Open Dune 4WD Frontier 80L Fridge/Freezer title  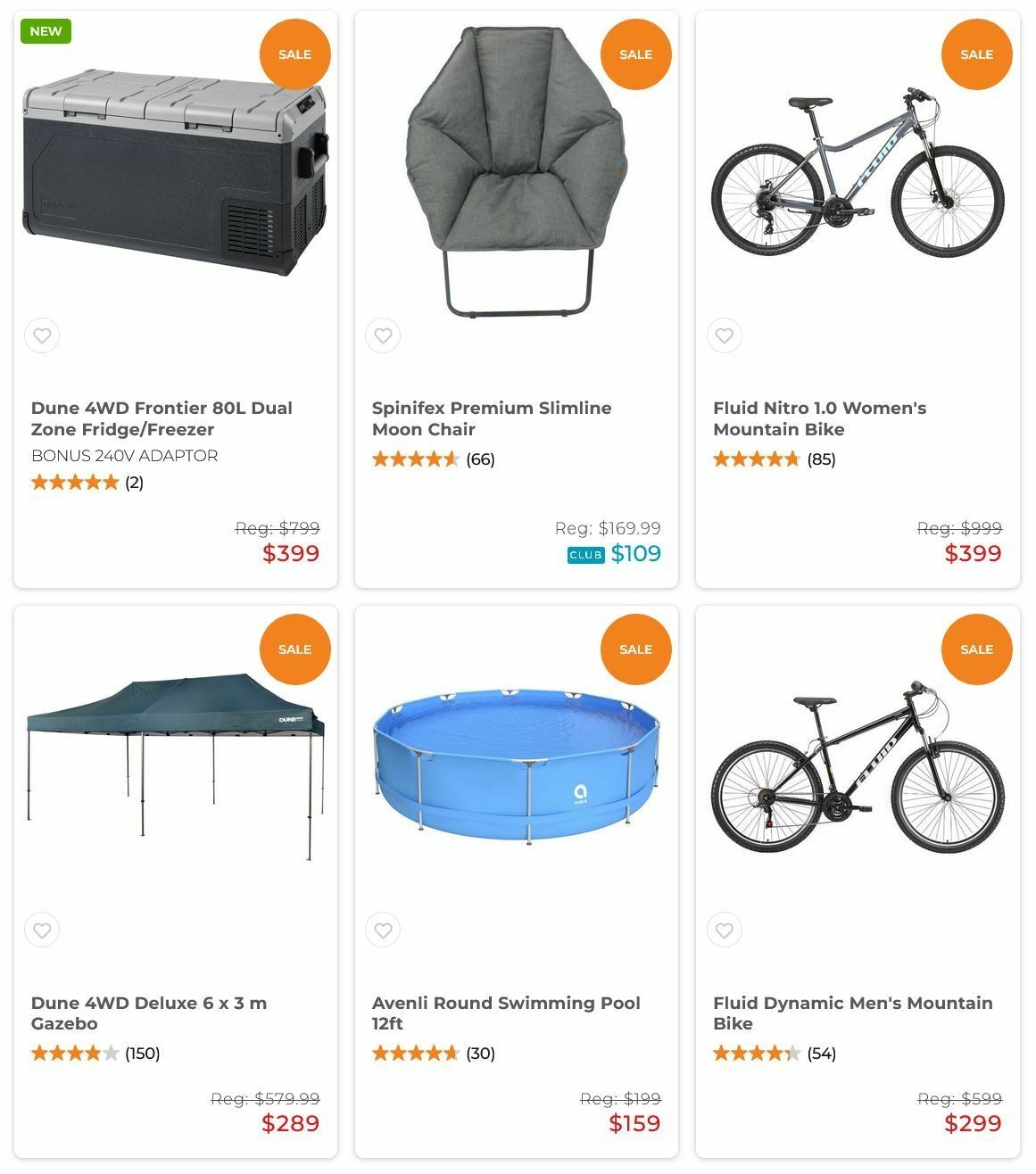162,418
